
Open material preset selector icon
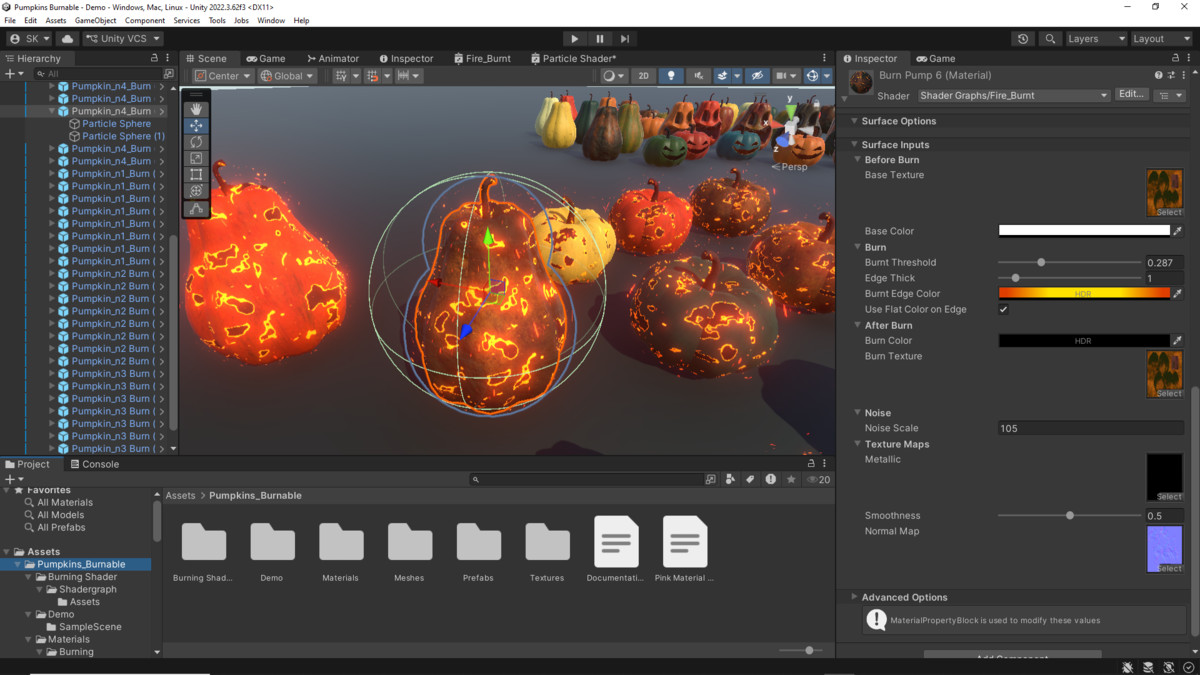[x=1171, y=75]
